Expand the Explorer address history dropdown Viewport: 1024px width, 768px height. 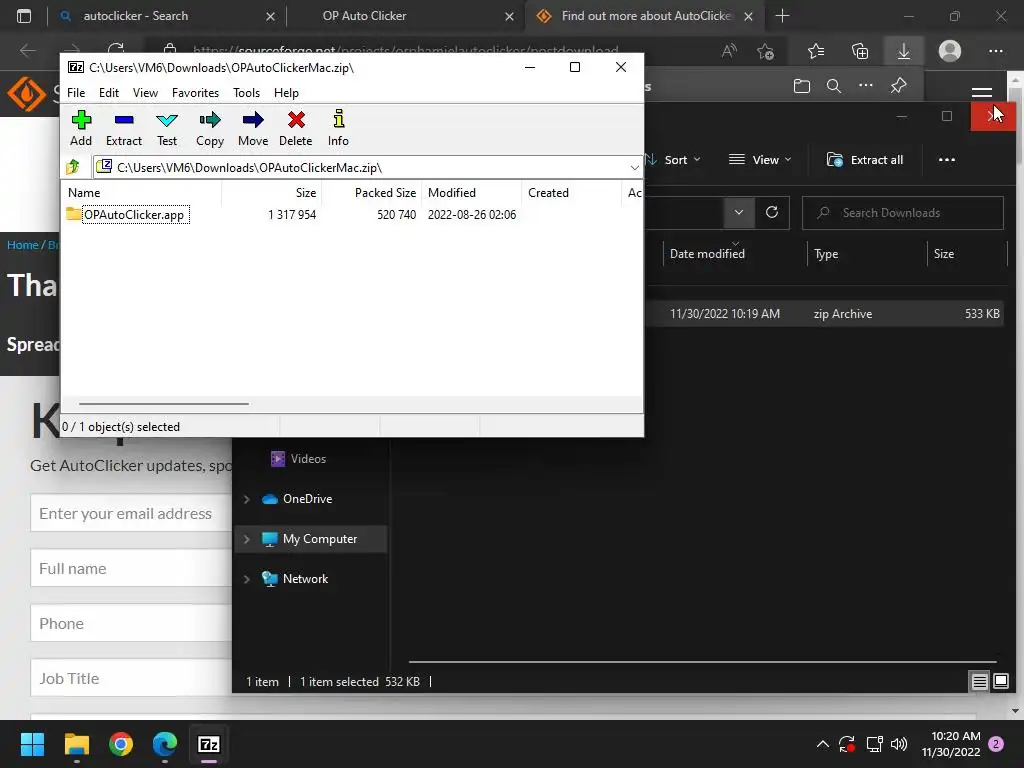pos(739,212)
